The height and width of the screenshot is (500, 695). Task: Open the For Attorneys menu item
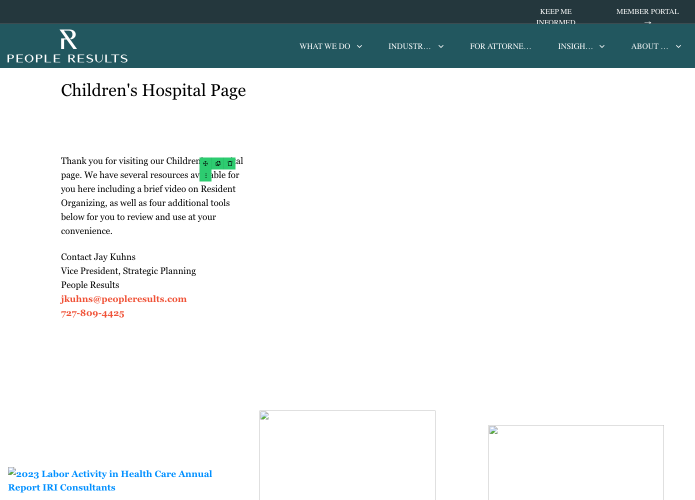pyautogui.click(x=501, y=46)
